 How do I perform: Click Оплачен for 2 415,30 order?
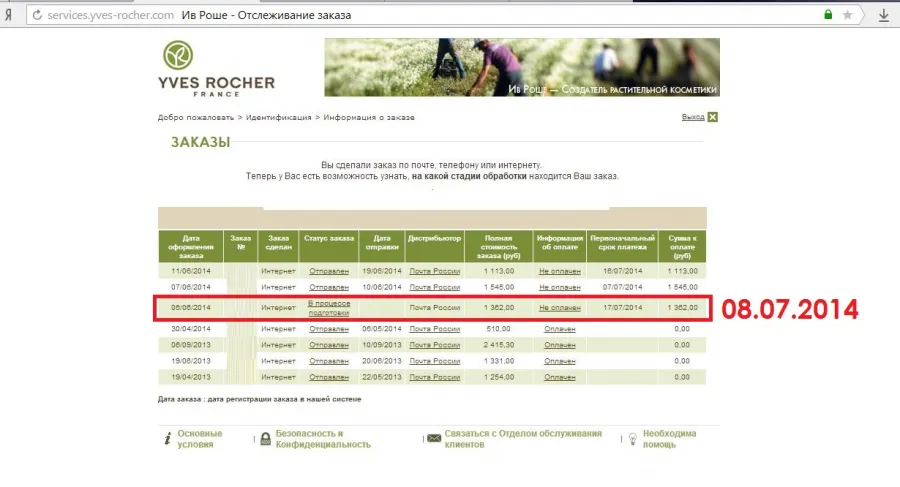tap(560, 345)
